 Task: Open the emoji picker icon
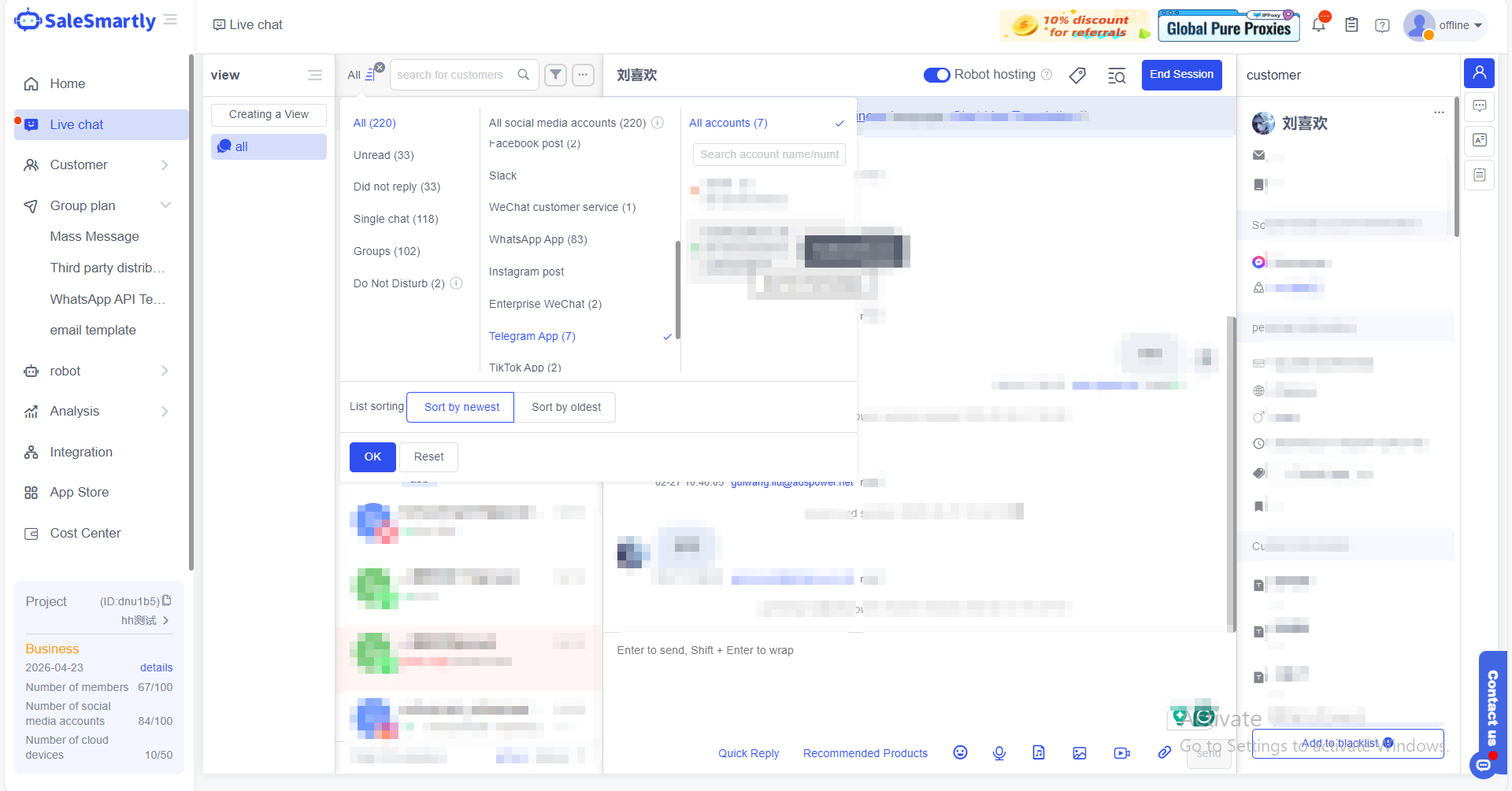[x=960, y=752]
